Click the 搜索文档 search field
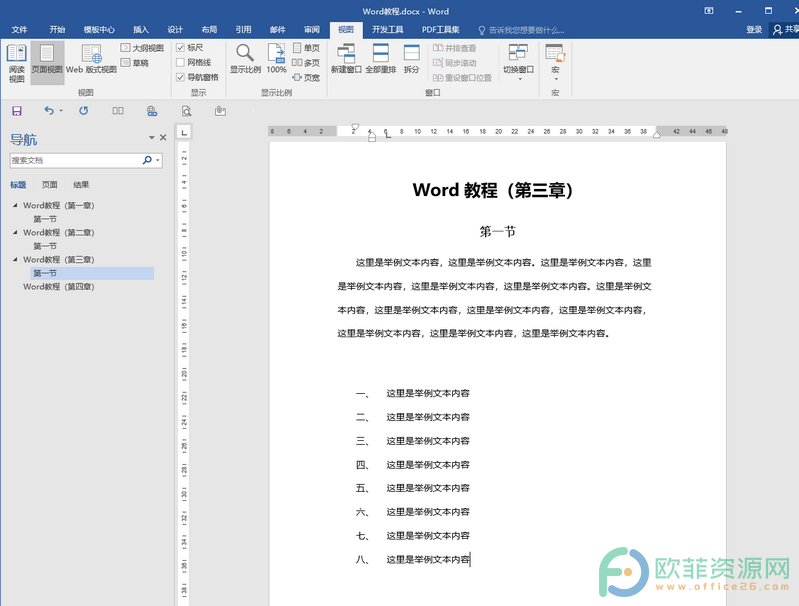The image size is (799, 606). 75,160
